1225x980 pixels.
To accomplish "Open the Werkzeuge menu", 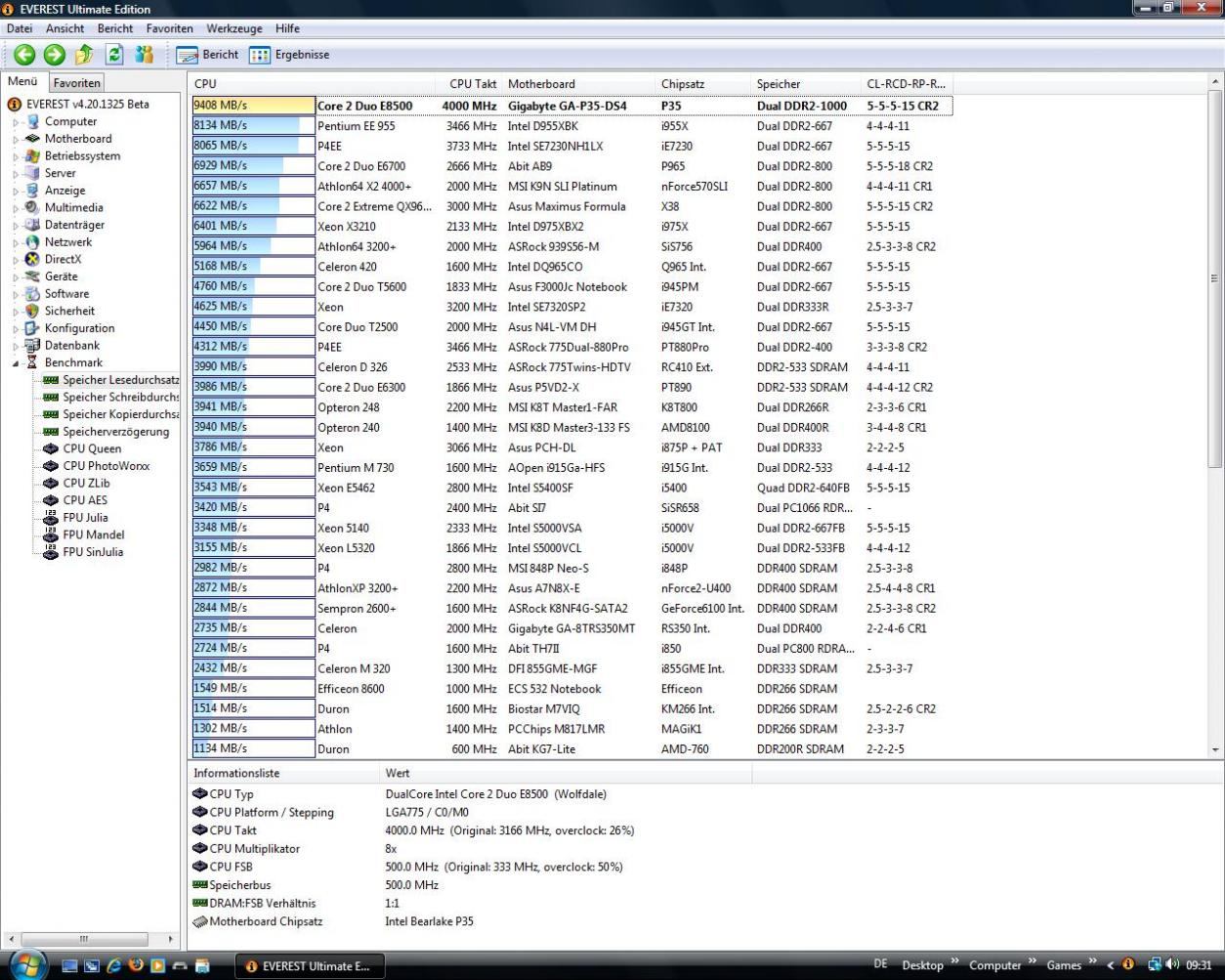I will point(234,29).
